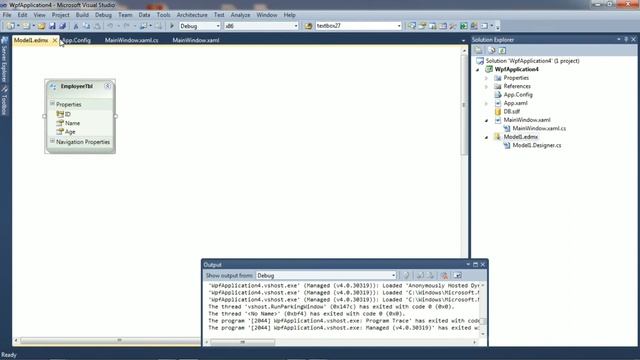Open Properties Window toolbar icon

pyautogui.click(x=422, y=26)
